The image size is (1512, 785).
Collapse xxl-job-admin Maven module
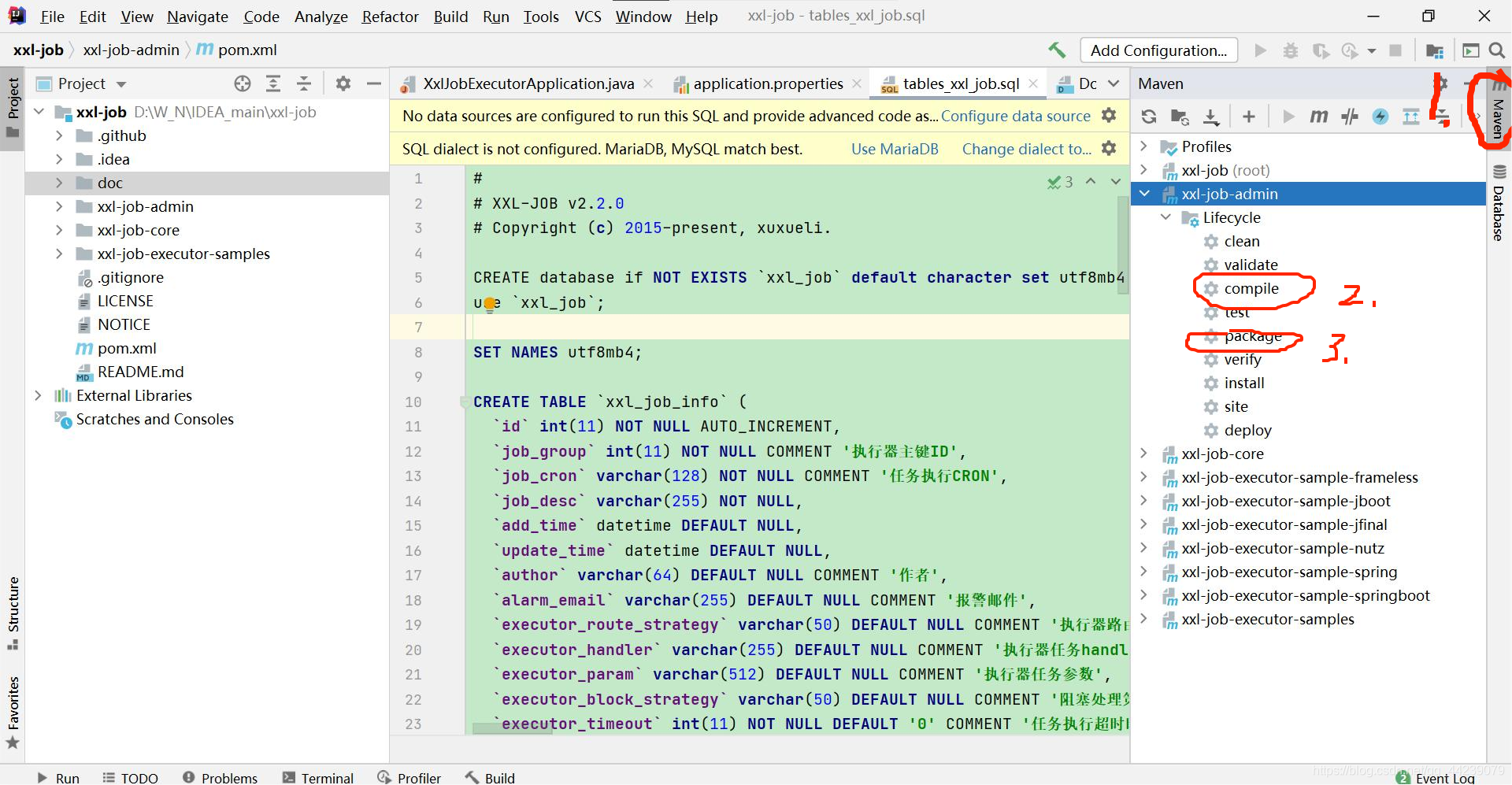[x=1144, y=194]
